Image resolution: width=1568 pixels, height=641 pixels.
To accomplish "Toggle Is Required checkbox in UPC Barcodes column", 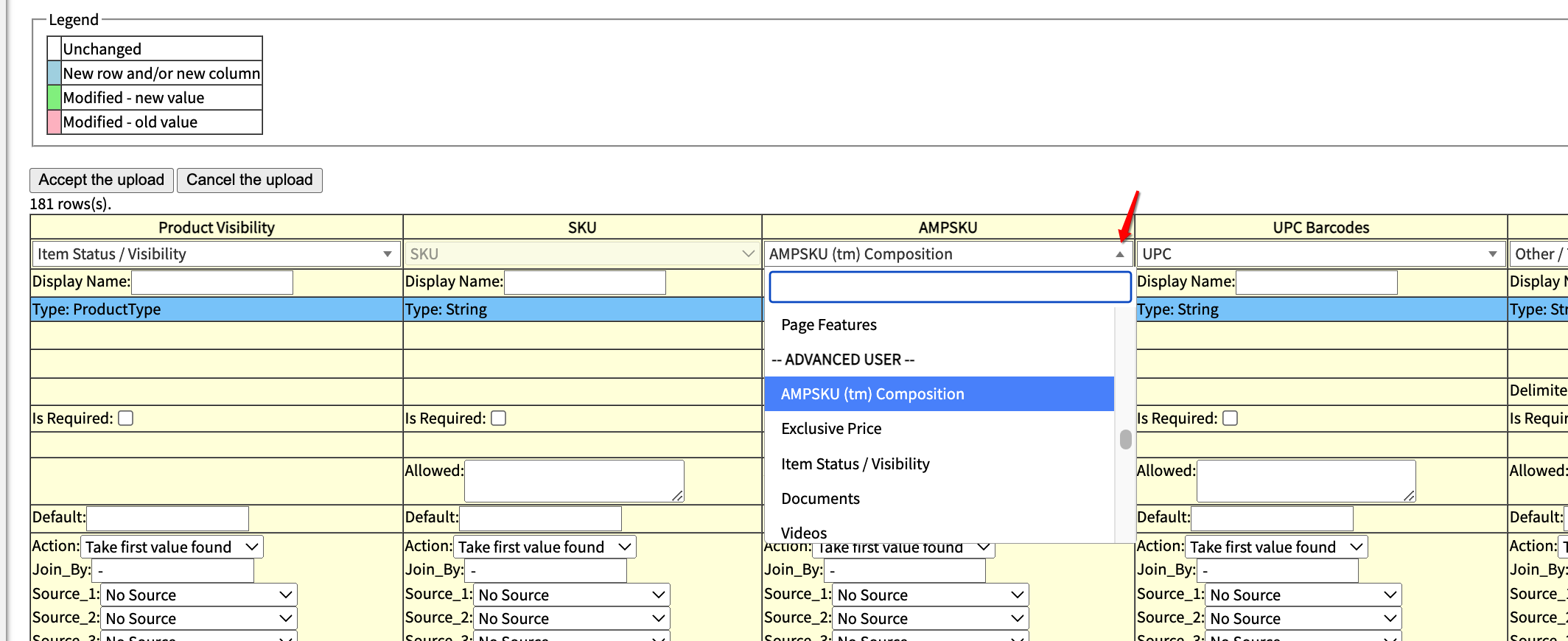I will click(1231, 418).
